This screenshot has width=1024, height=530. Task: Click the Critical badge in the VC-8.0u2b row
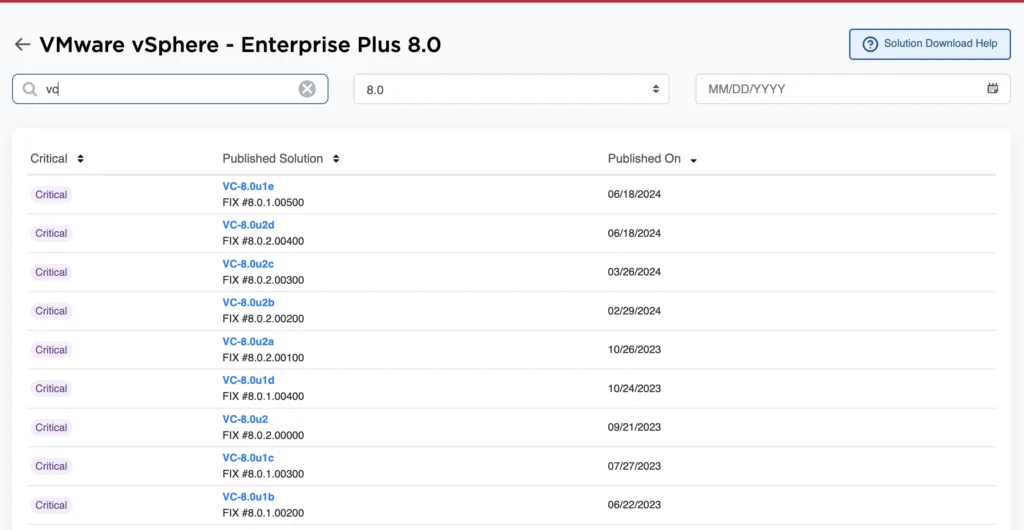[x=51, y=311]
